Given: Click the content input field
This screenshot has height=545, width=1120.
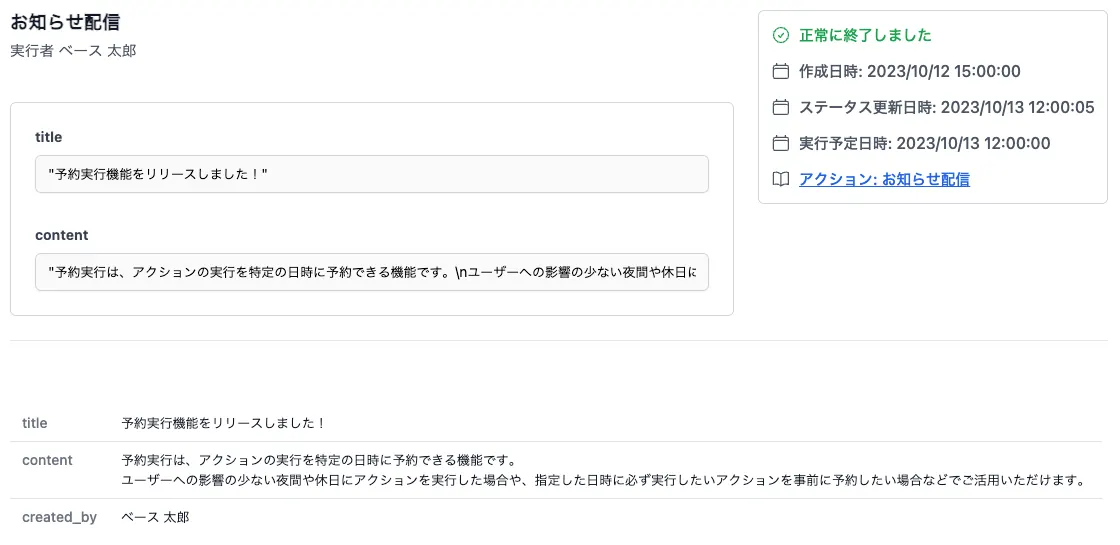Looking at the screenshot, I should 371,271.
